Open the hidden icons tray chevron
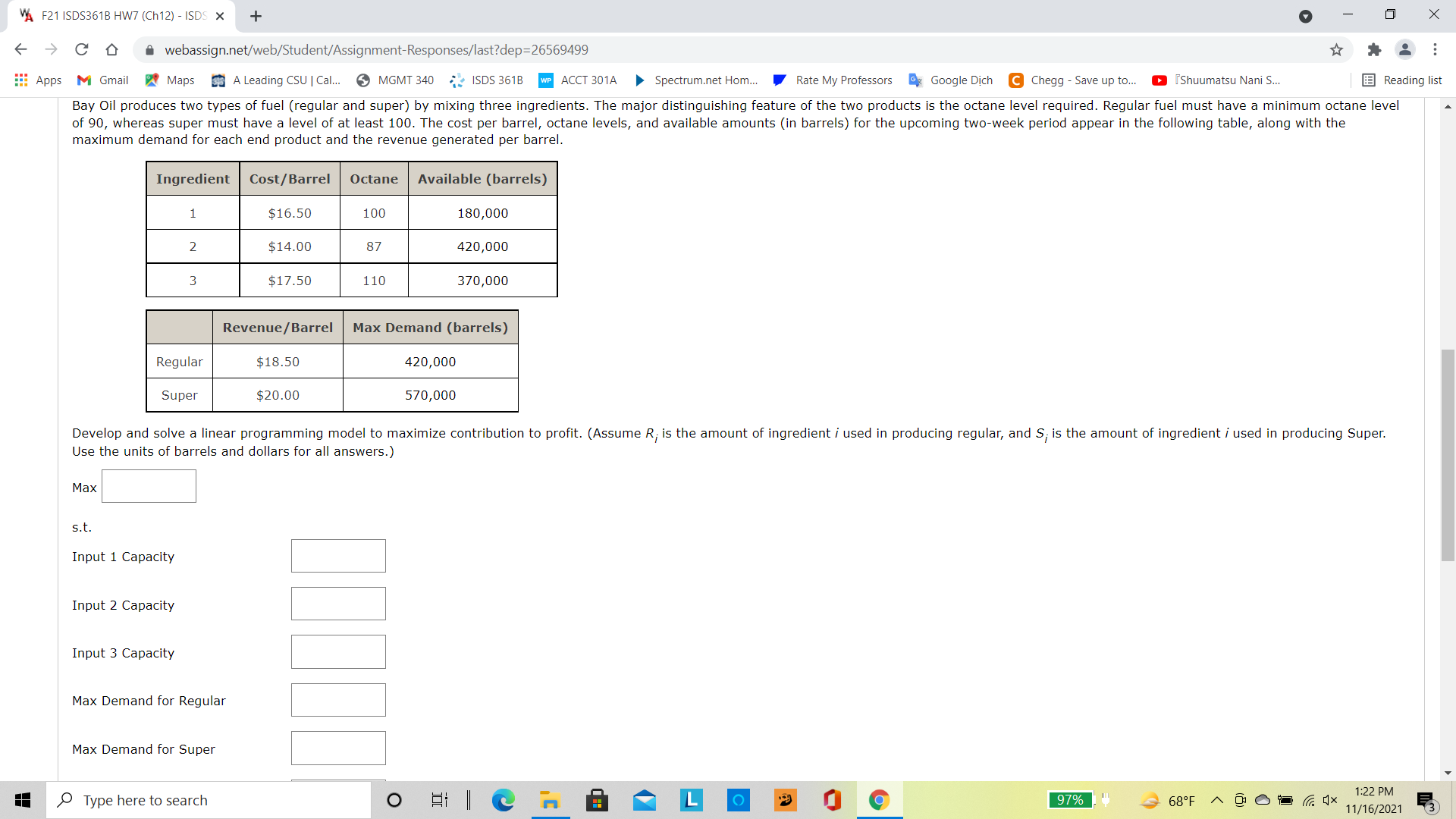 pyautogui.click(x=1217, y=800)
